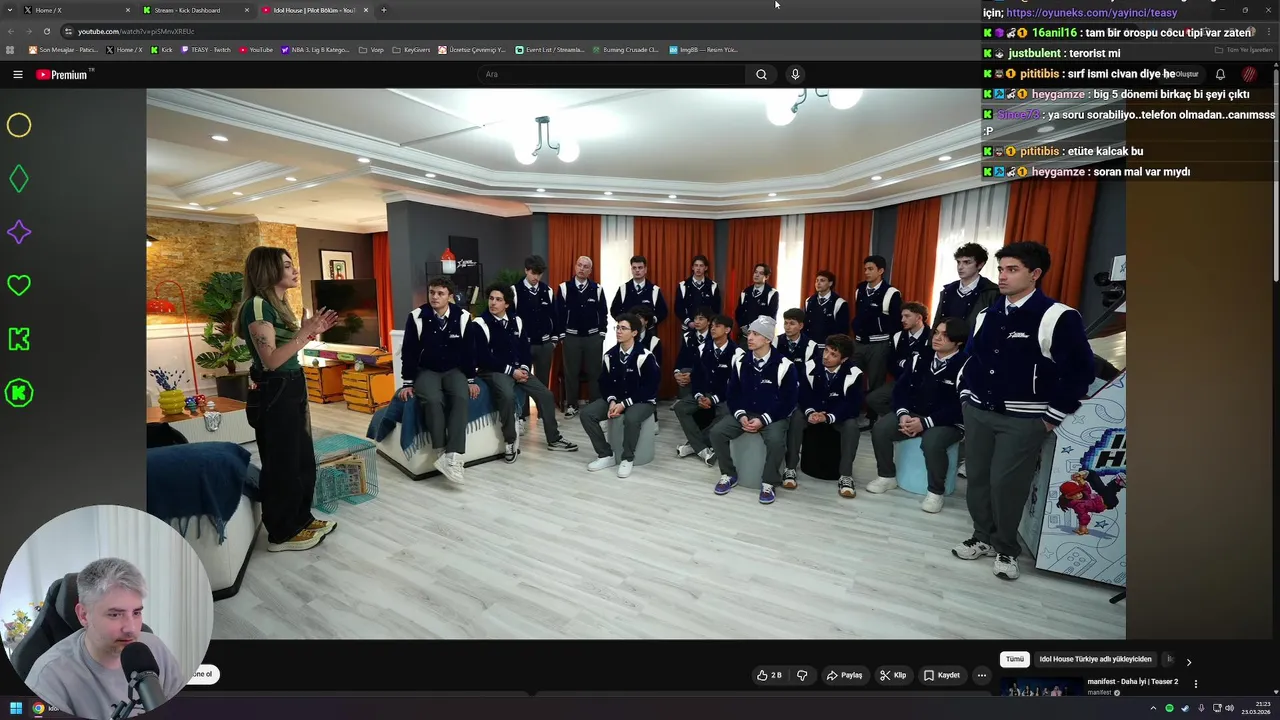Go to YouTube Premium home logo

pyautogui.click(x=64, y=74)
